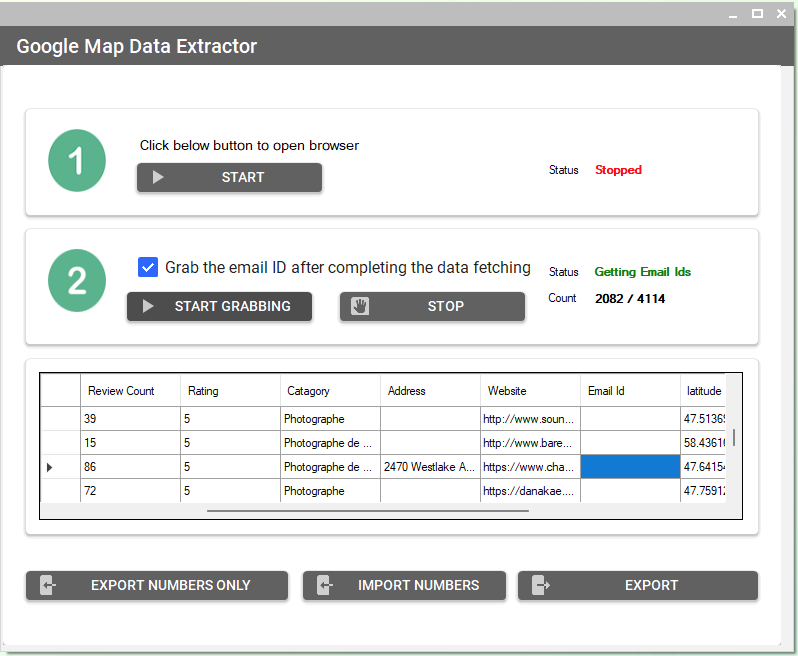
Task: Click the EXPORT NUMBERS ONLY button
Action: click(x=157, y=585)
